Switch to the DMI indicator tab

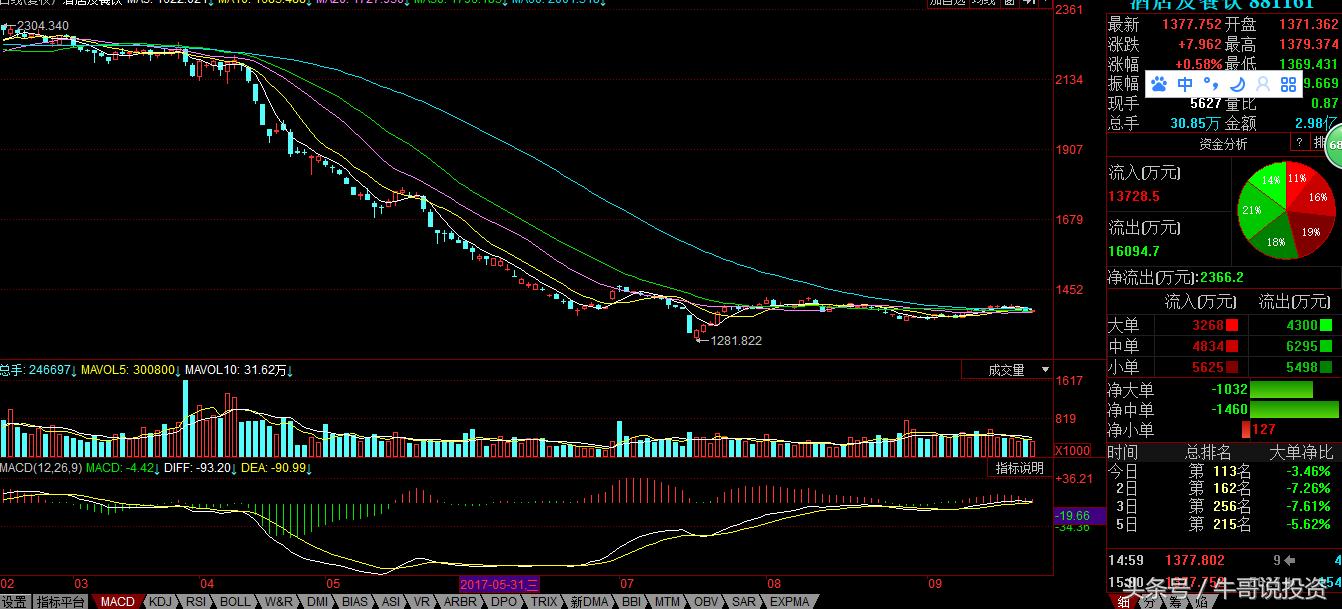[317, 601]
